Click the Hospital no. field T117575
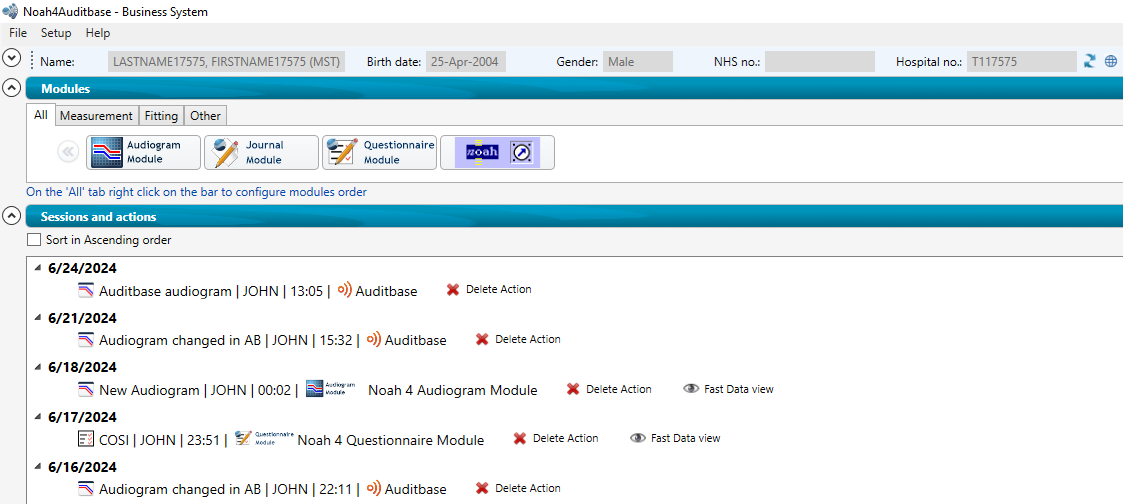Image resolution: width=1123 pixels, height=504 pixels. pyautogui.click(x=1022, y=62)
